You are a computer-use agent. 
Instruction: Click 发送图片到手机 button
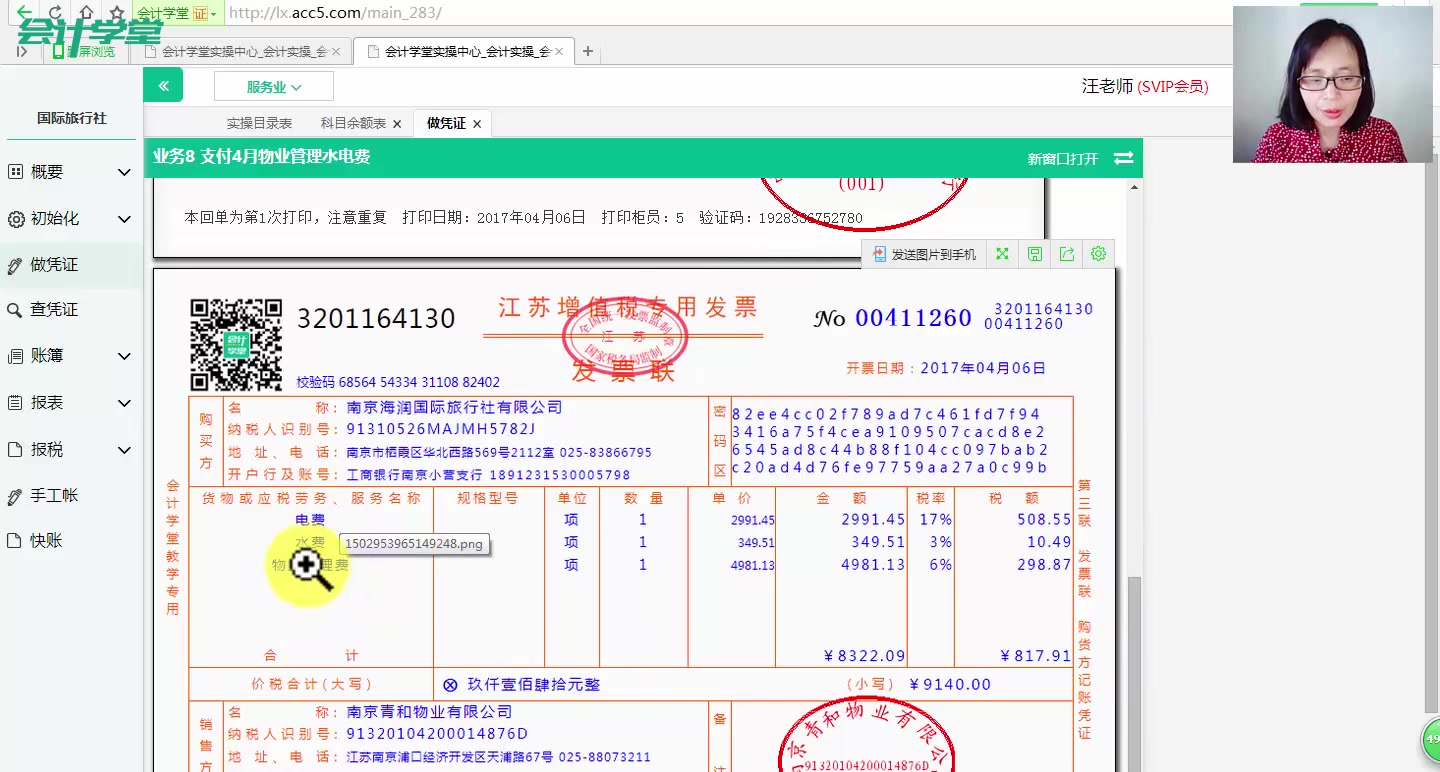[x=924, y=255]
